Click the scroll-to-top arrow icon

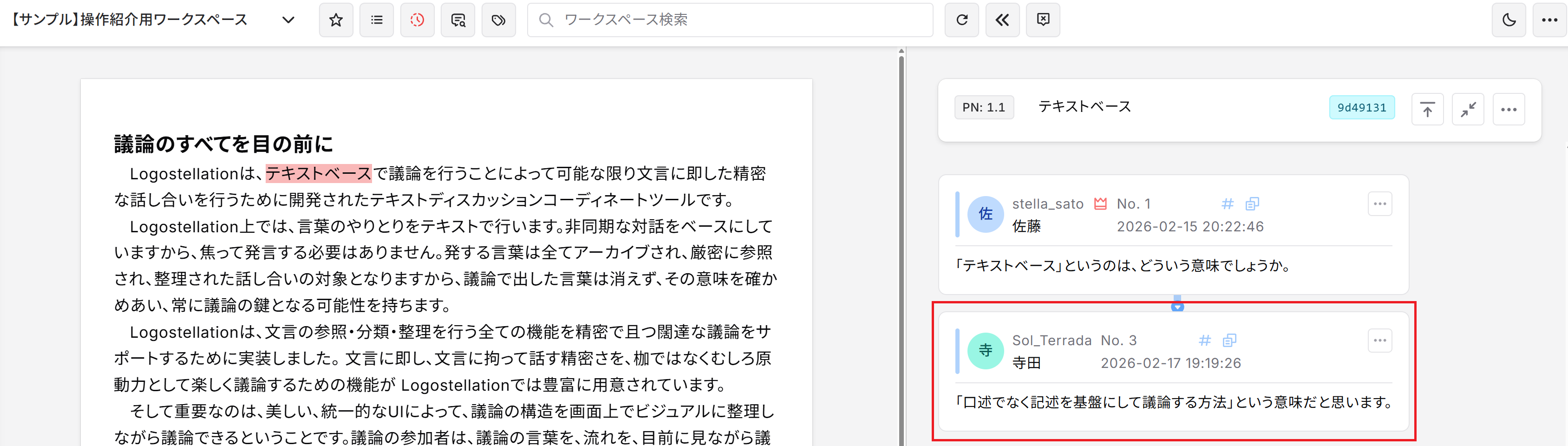point(1427,110)
